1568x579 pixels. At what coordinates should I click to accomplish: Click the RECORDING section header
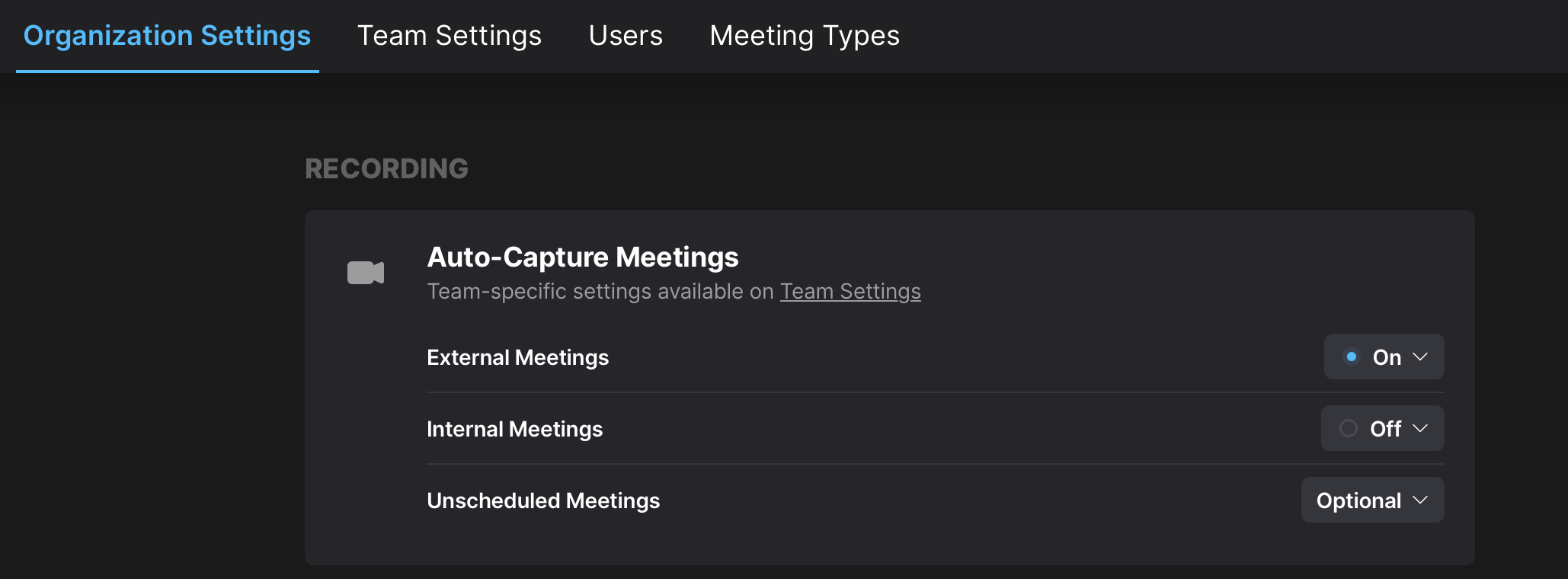click(386, 168)
